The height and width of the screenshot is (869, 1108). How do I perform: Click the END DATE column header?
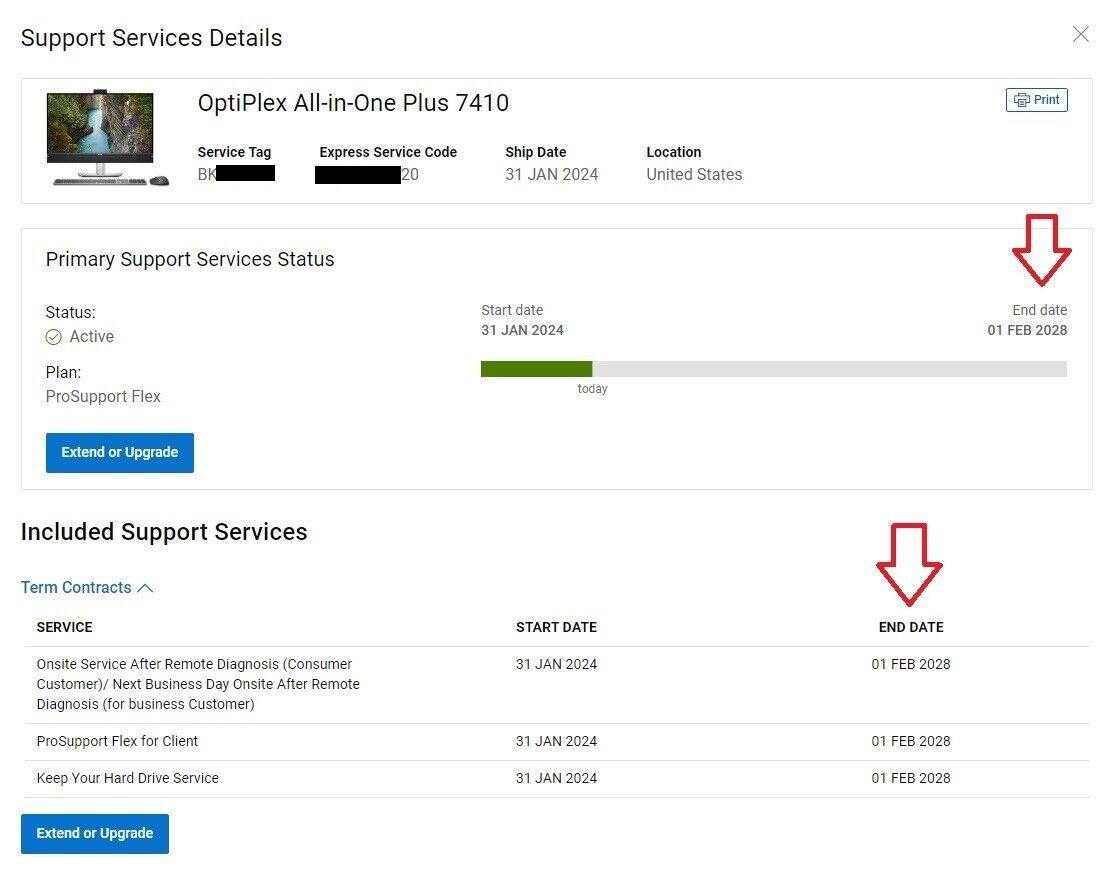tap(911, 627)
